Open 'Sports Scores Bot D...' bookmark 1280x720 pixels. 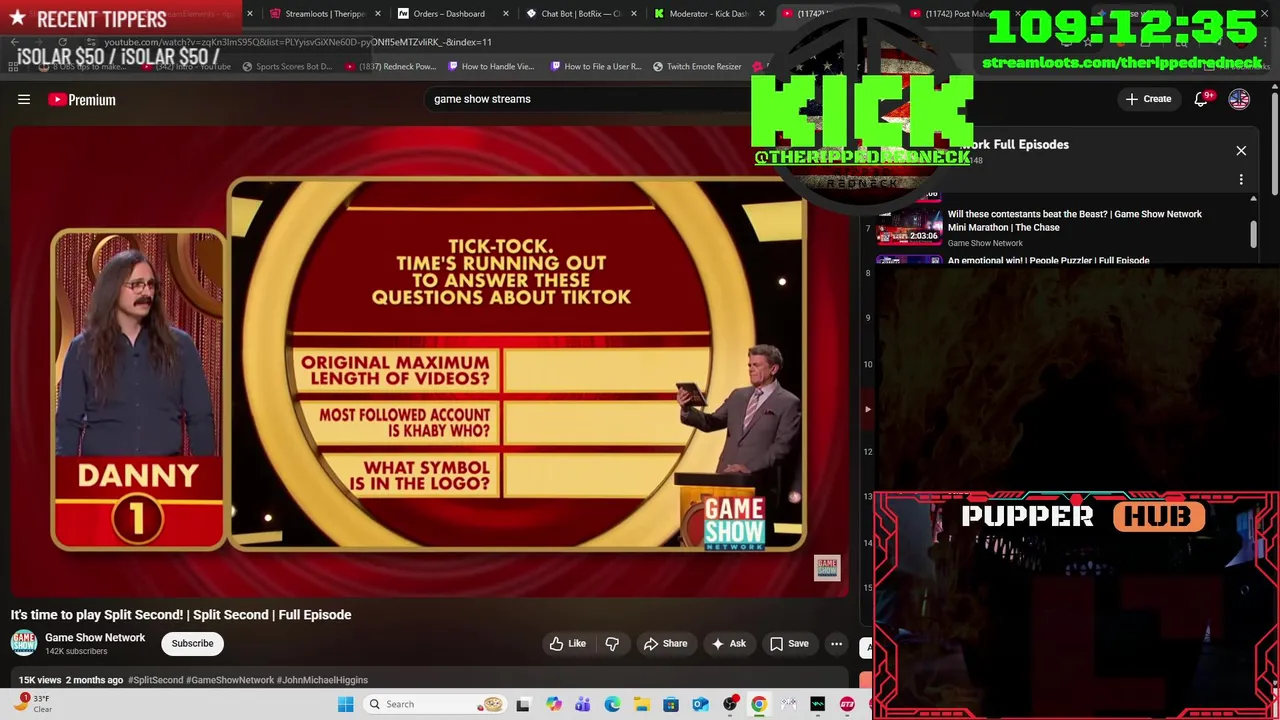click(287, 67)
